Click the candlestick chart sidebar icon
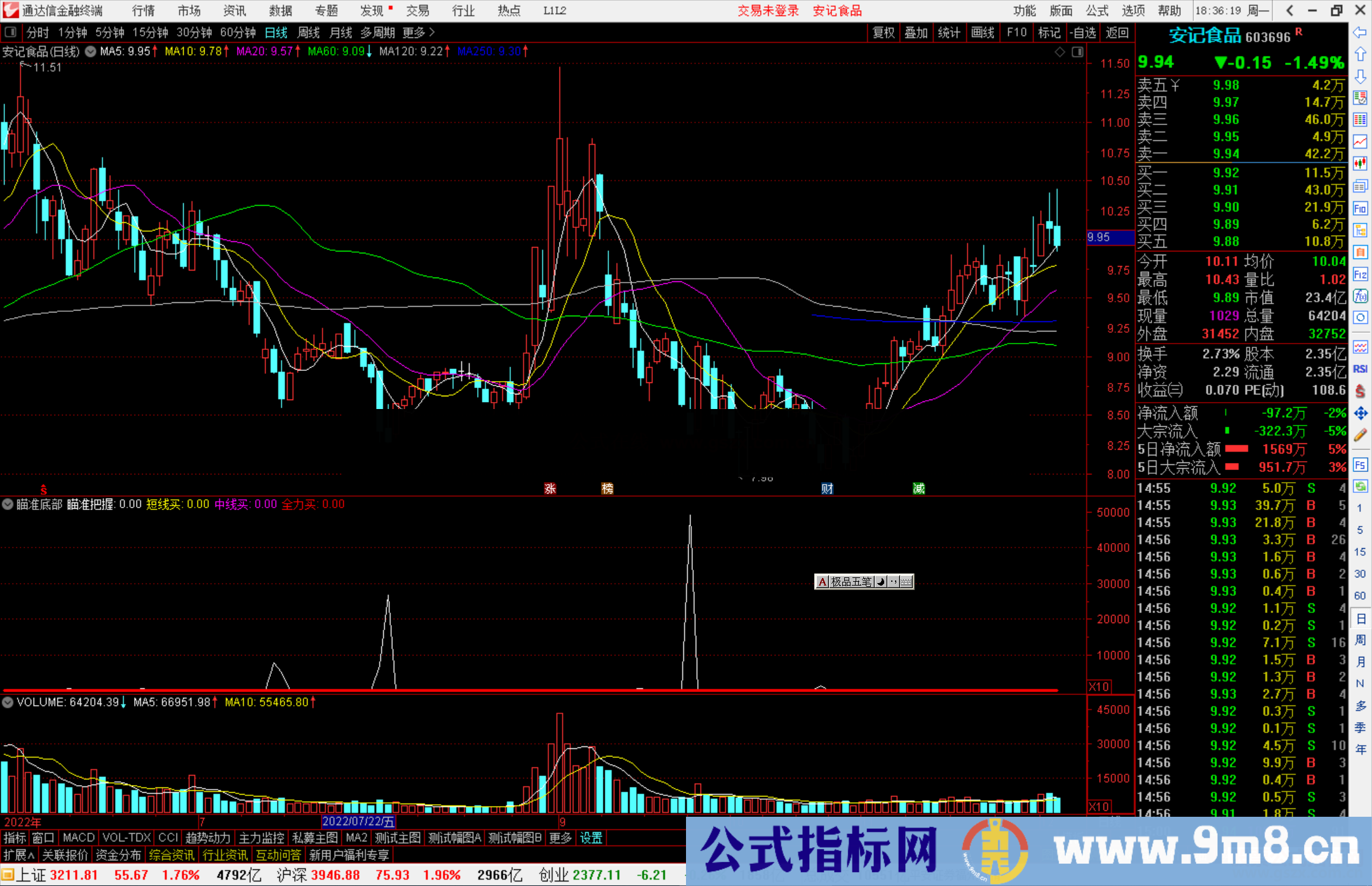1372x886 pixels. 1360,163
